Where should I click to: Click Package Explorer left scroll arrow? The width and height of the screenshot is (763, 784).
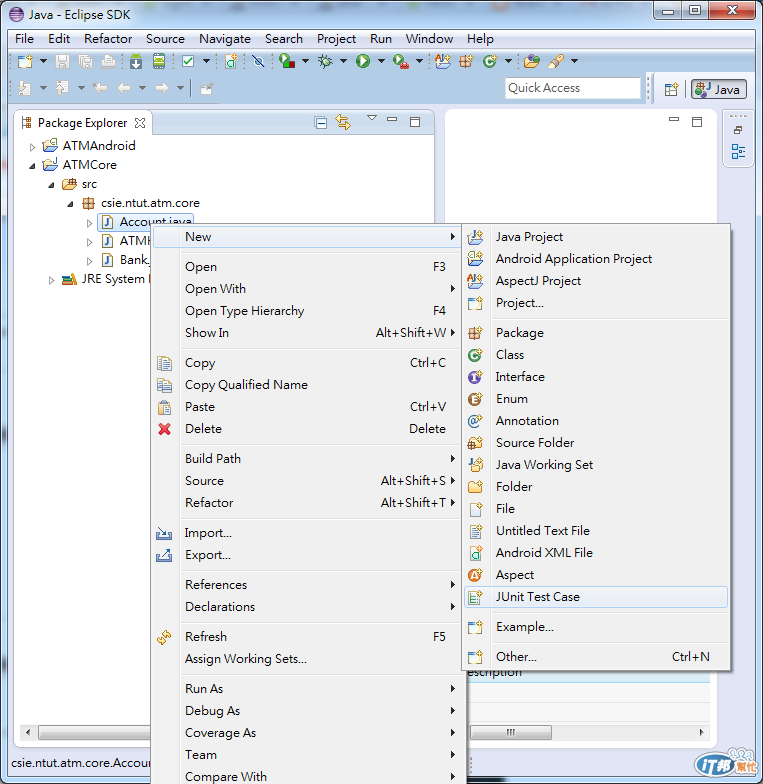pyautogui.click(x=28, y=732)
